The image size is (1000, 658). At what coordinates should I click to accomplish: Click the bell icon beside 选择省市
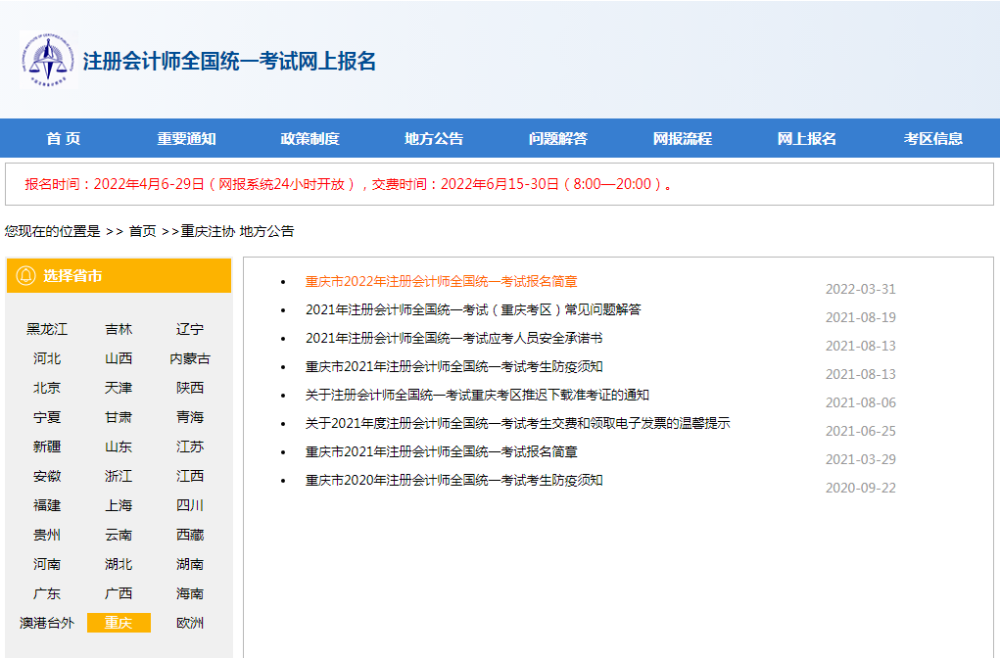point(26,276)
